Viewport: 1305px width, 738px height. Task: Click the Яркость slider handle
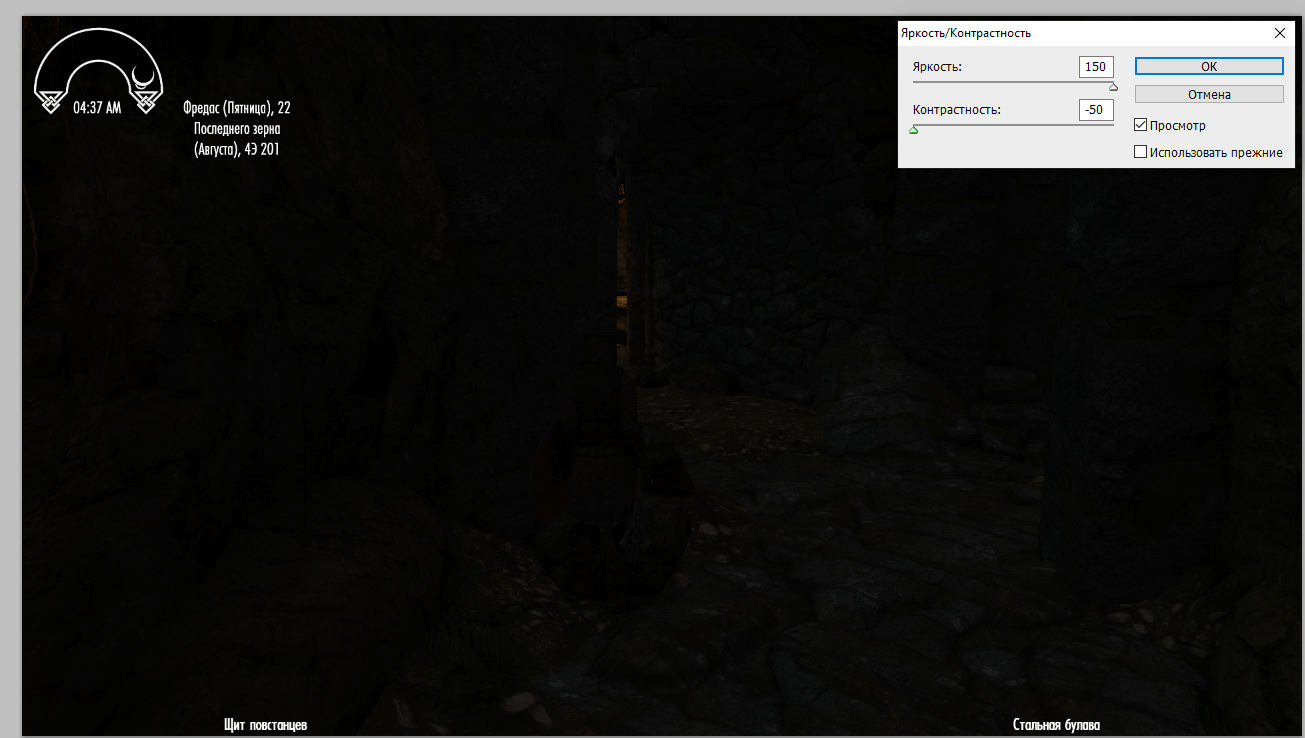pos(1113,87)
